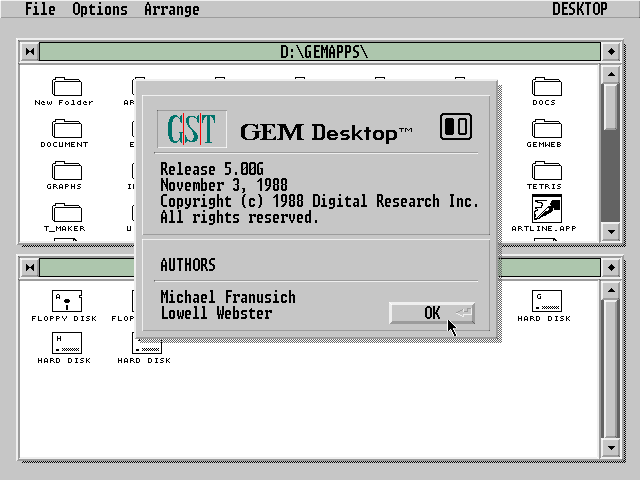Image resolution: width=640 pixels, height=480 pixels.
Task: Click the GST logo in the dialog
Action: click(x=192, y=129)
